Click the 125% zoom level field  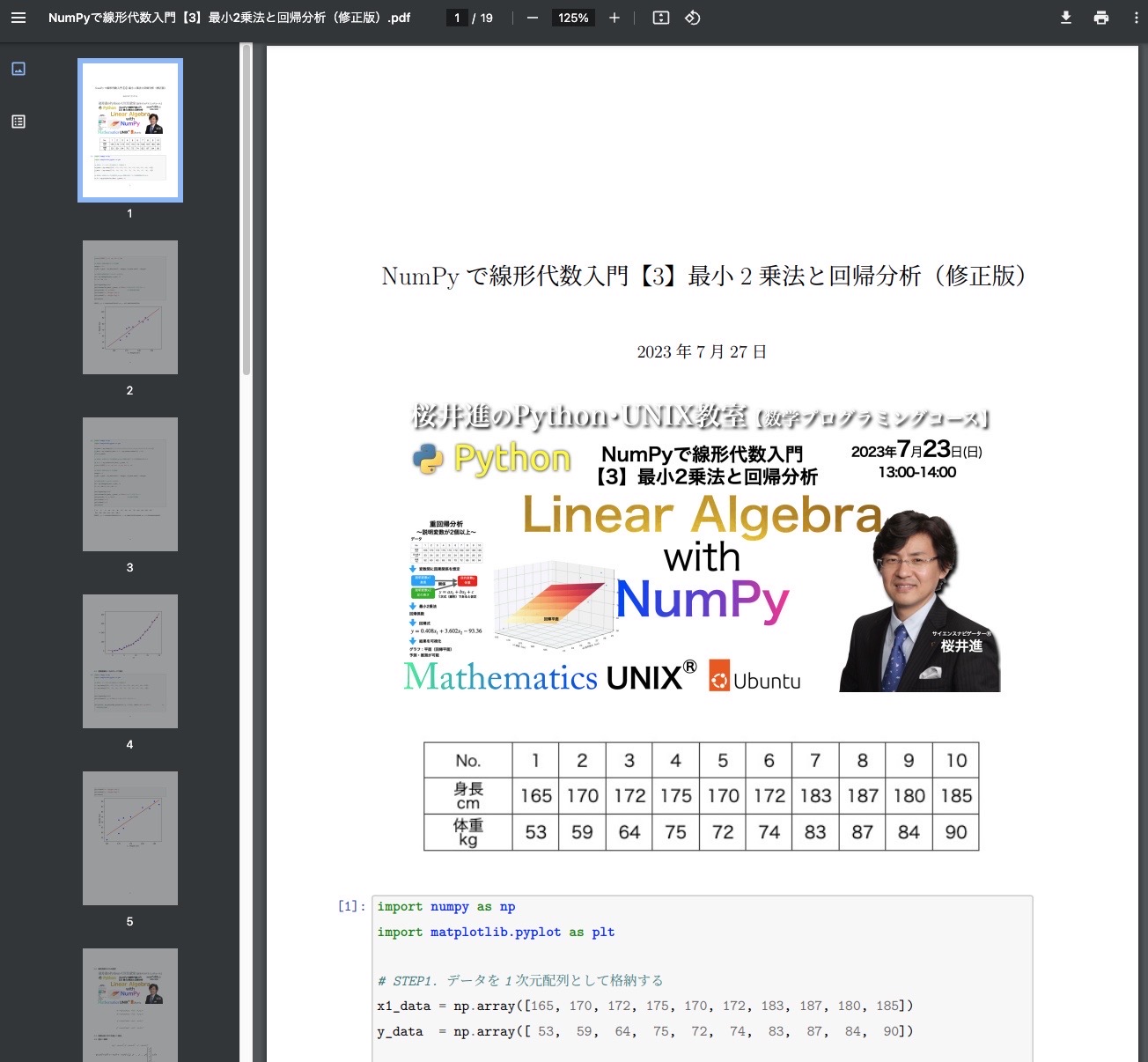point(573,18)
